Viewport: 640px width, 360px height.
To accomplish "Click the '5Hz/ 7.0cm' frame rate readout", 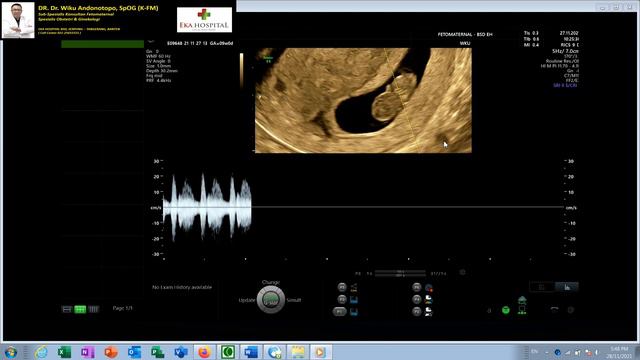I will (565, 51).
